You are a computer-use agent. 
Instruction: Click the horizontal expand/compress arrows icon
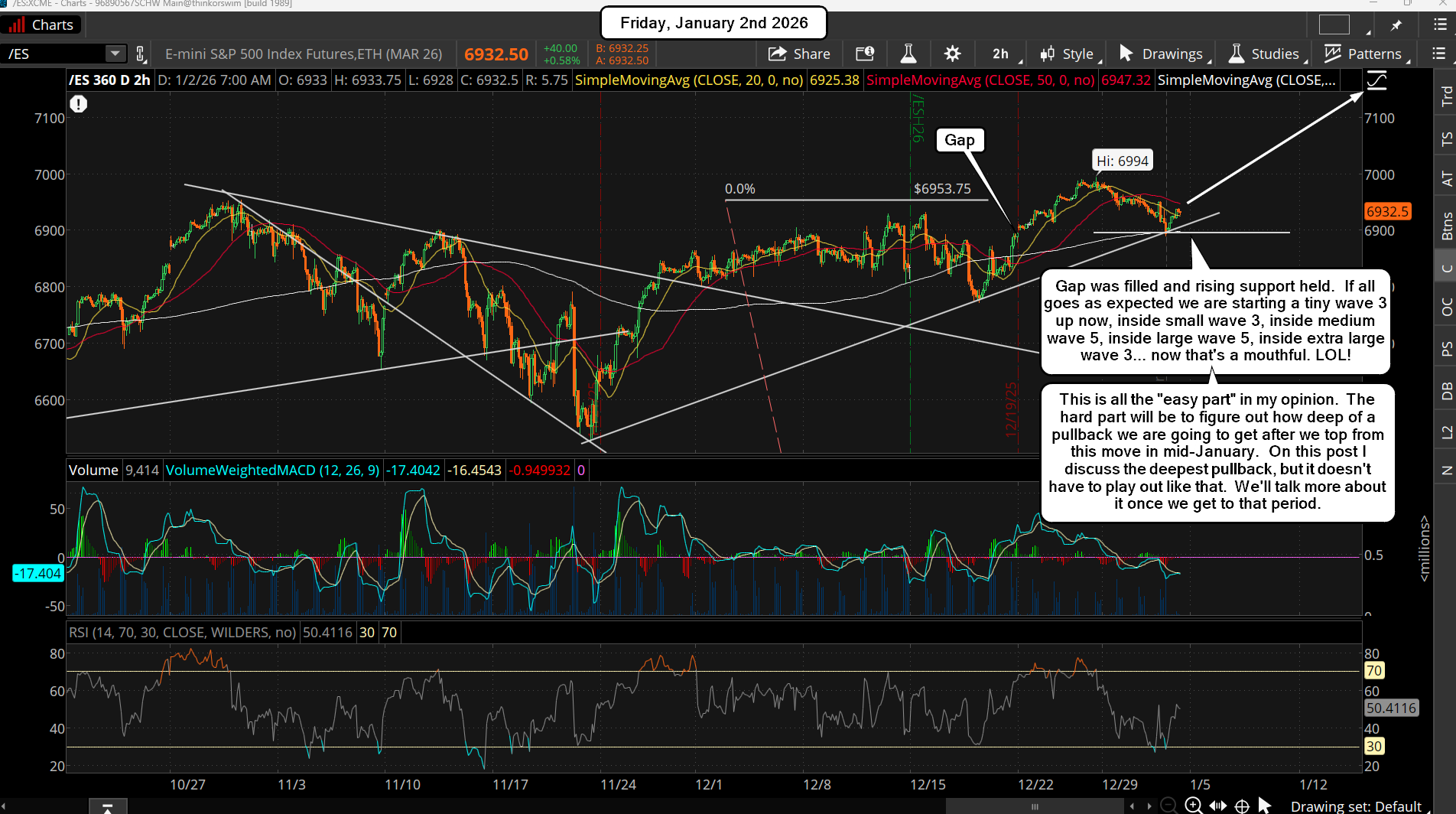pos(1218,806)
